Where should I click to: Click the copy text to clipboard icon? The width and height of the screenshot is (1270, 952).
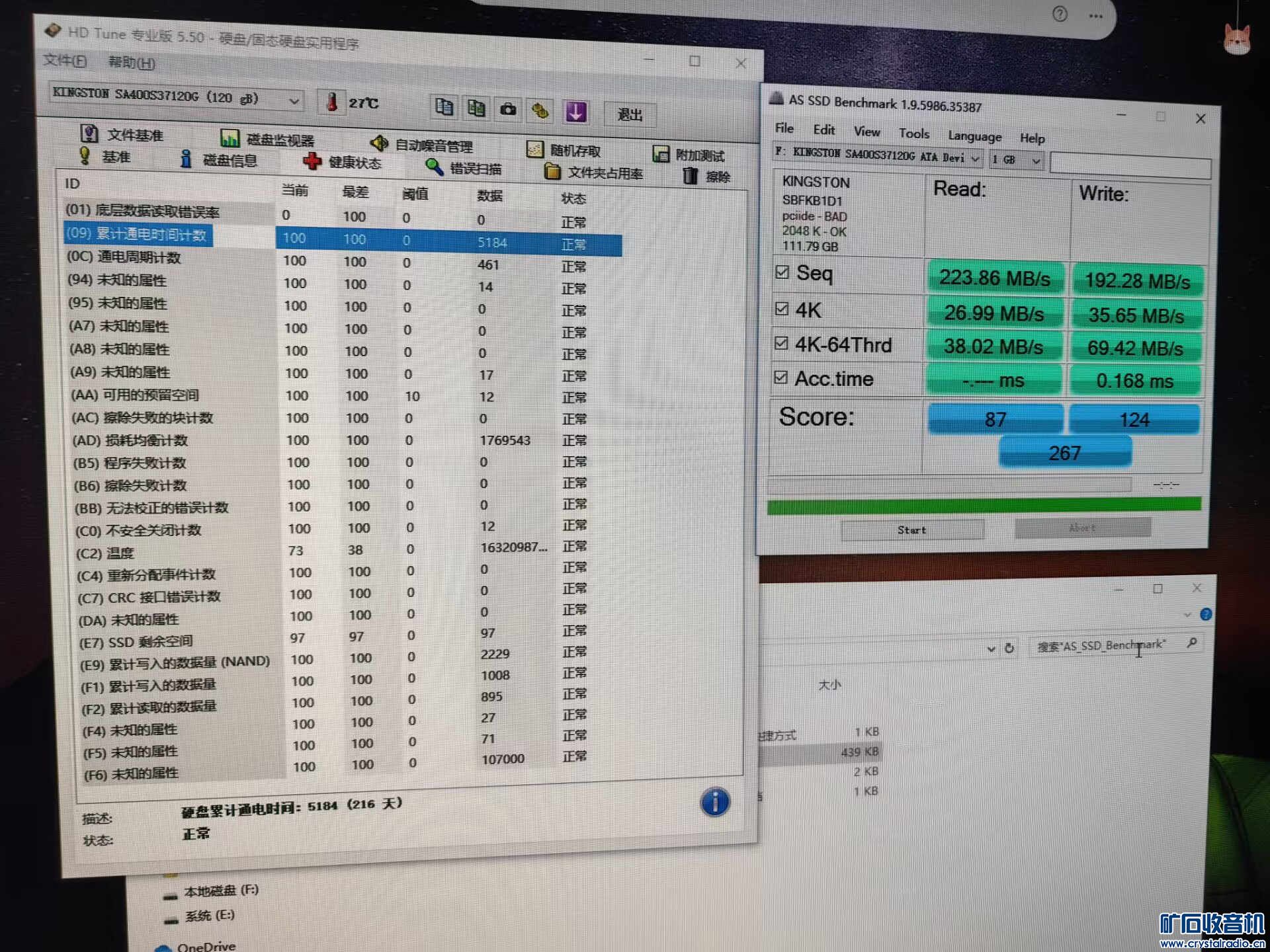click(x=444, y=107)
